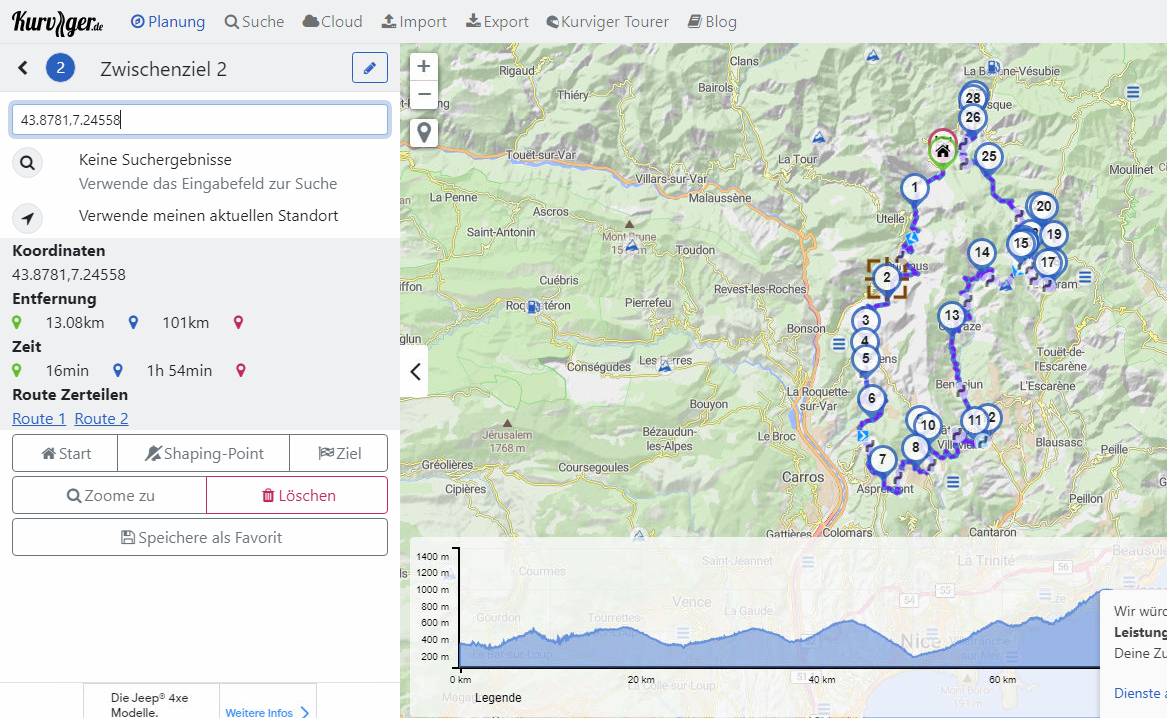
Task: Open the Cloud menu
Action: tap(332, 21)
